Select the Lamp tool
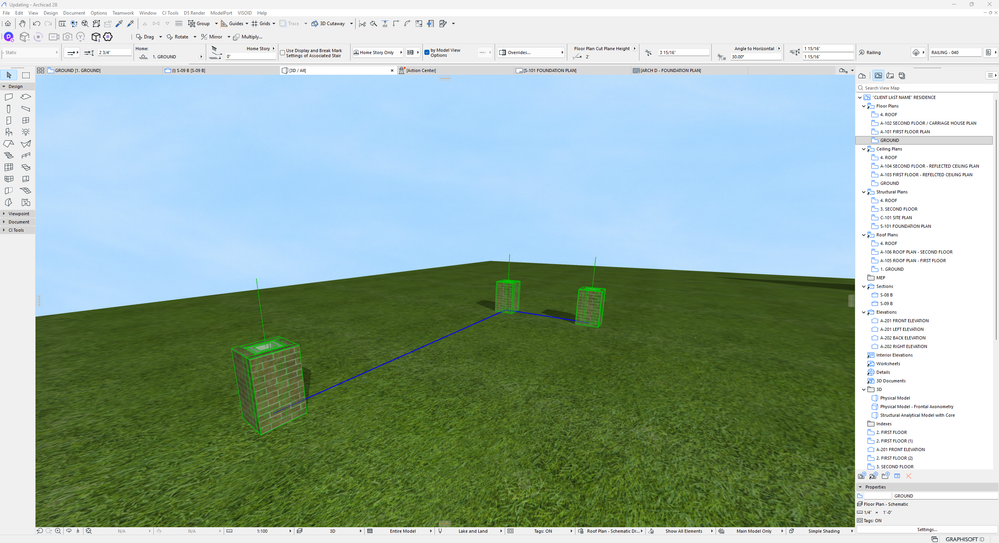999x543 pixels. click(x=25, y=132)
